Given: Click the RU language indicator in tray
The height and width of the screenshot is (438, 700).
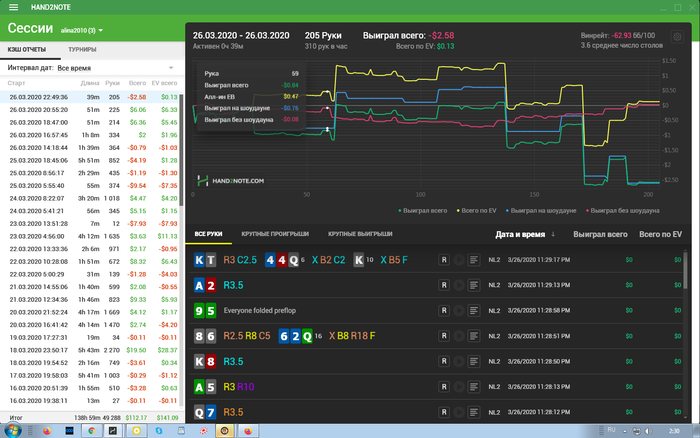Looking at the screenshot, I should (611, 430).
